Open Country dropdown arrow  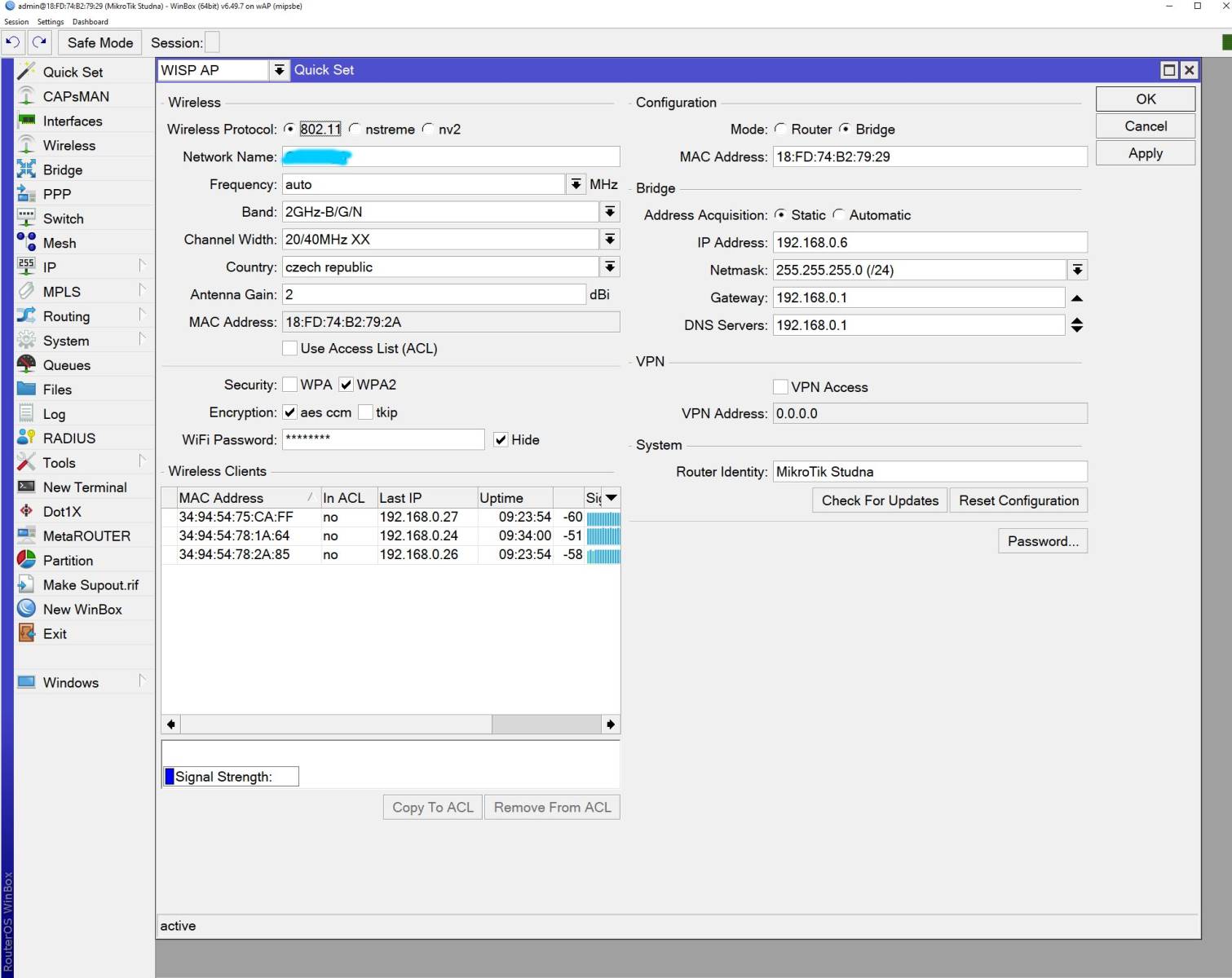click(610, 267)
